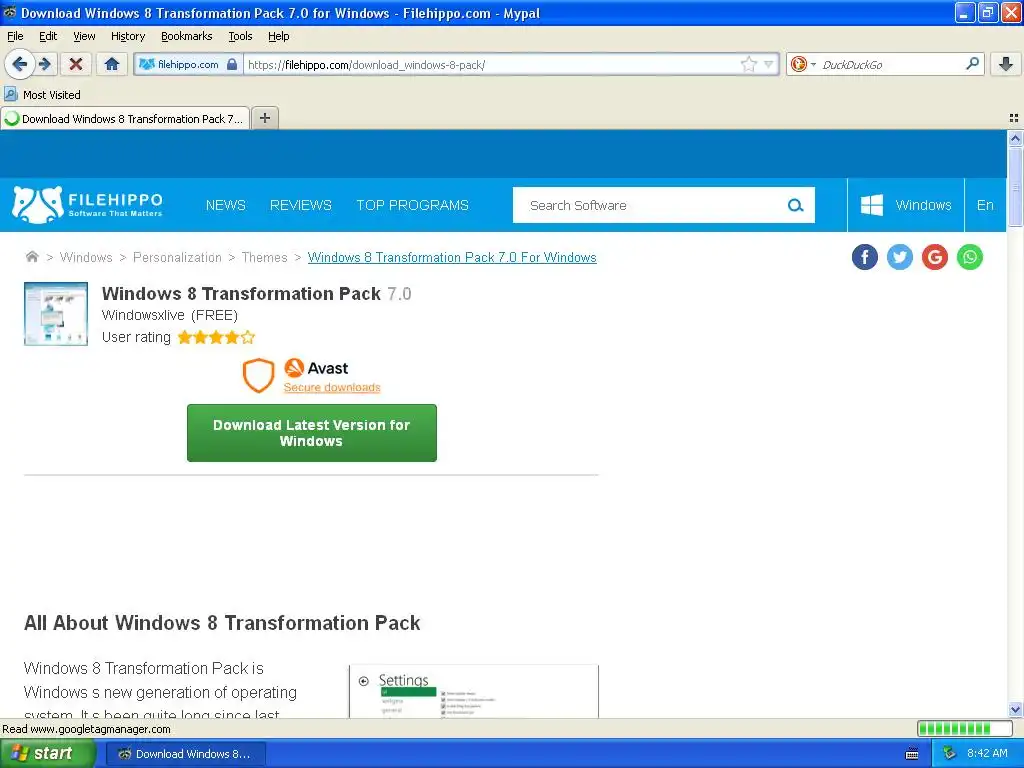Open DuckDuckGo search engine selector
Viewport: 1024px width, 768px height.
point(803,64)
